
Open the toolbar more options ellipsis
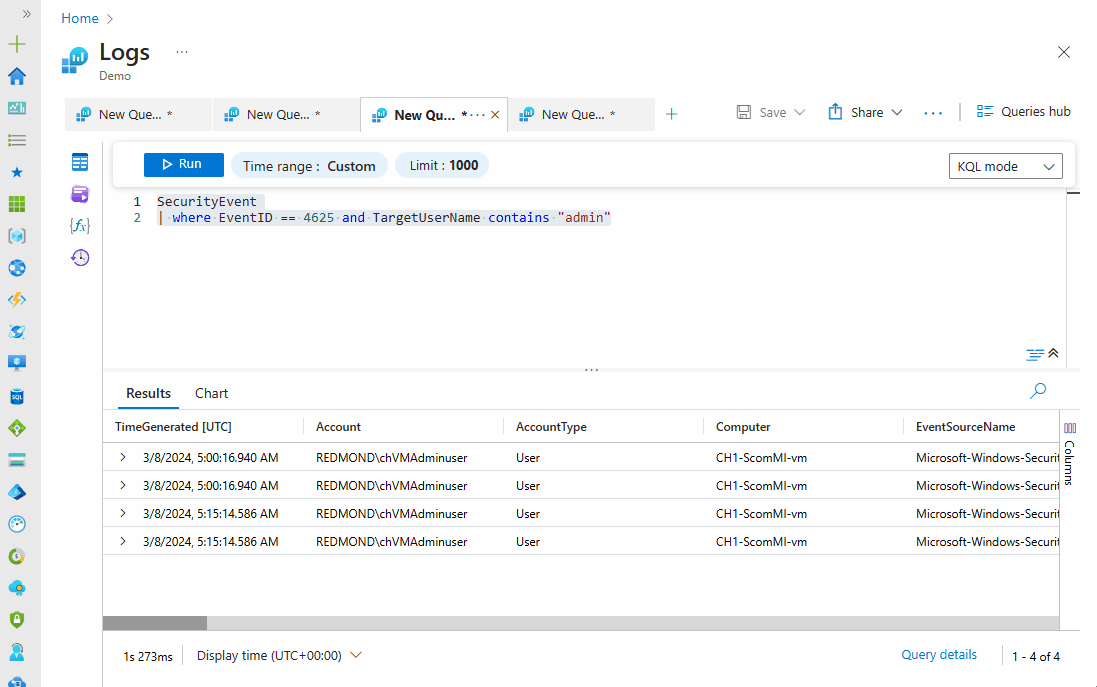(x=933, y=113)
